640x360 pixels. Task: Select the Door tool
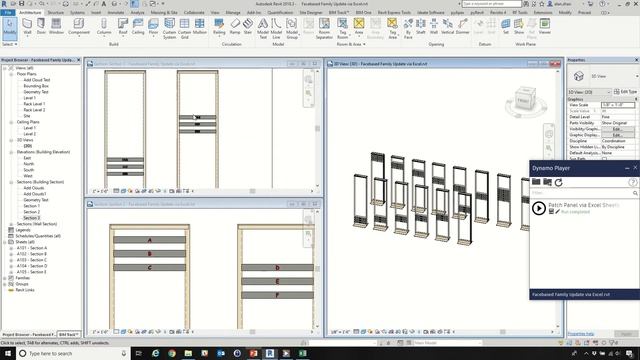[x=41, y=26]
